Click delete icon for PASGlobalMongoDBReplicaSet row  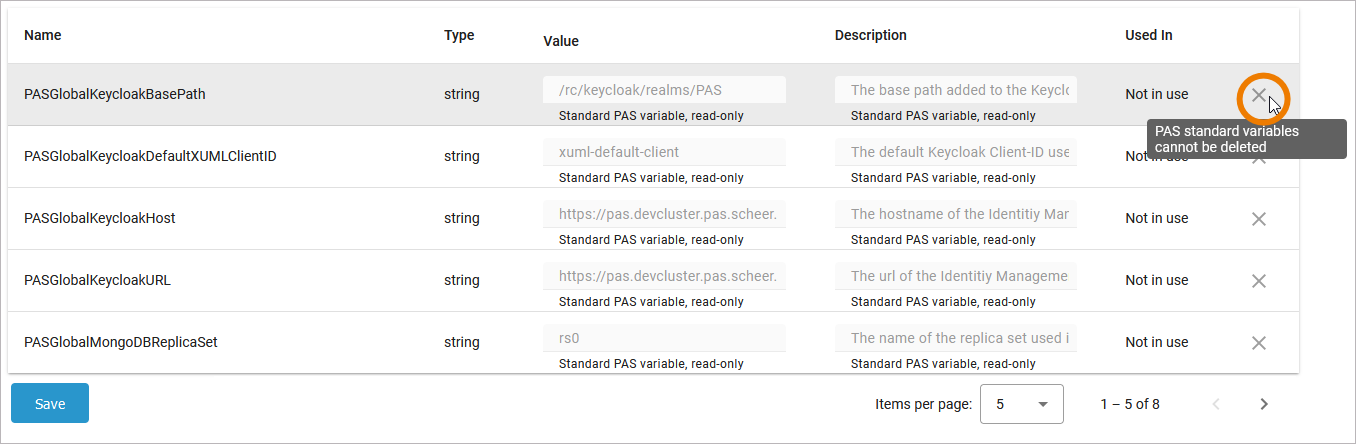pos(1259,343)
